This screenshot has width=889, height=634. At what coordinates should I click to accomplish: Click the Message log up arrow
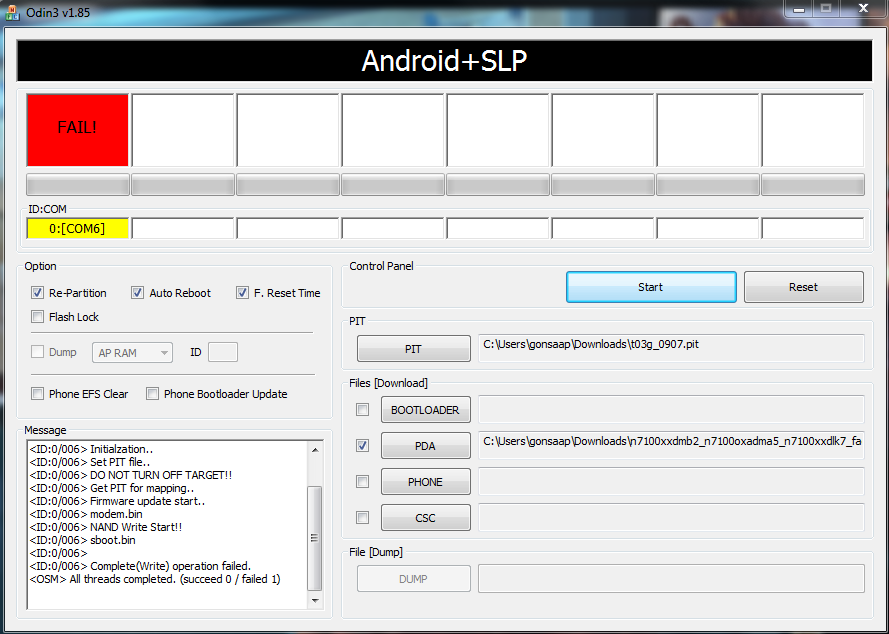click(315, 450)
